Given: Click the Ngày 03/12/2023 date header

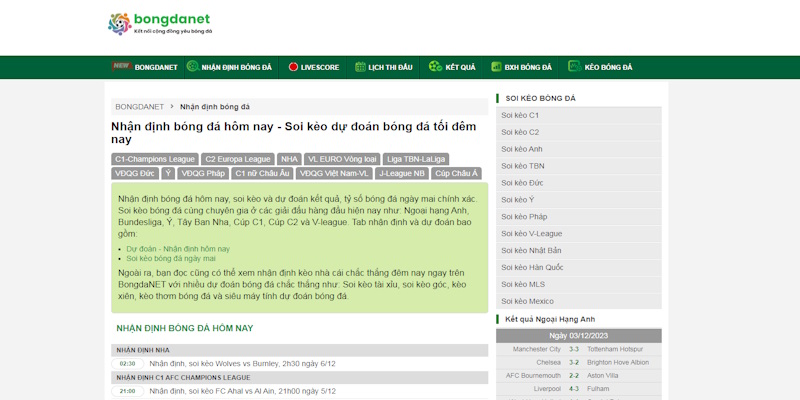Looking at the screenshot, I should pos(579,336).
